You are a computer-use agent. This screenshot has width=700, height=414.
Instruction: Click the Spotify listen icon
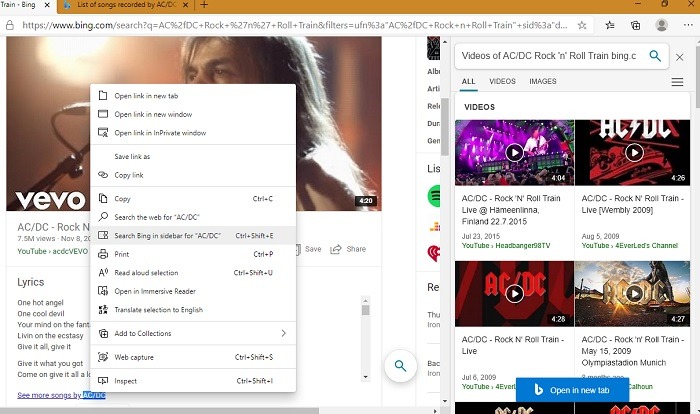coord(434,196)
